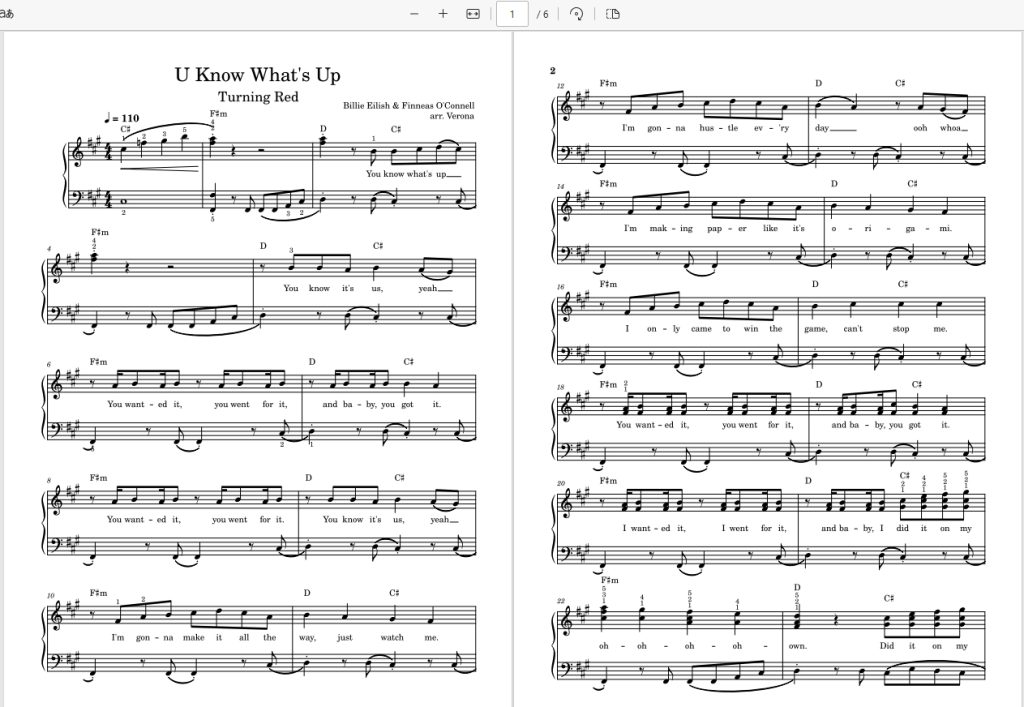The image size is (1024, 707).
Task: Rotate the document with the rotate icon
Action: tap(576, 14)
